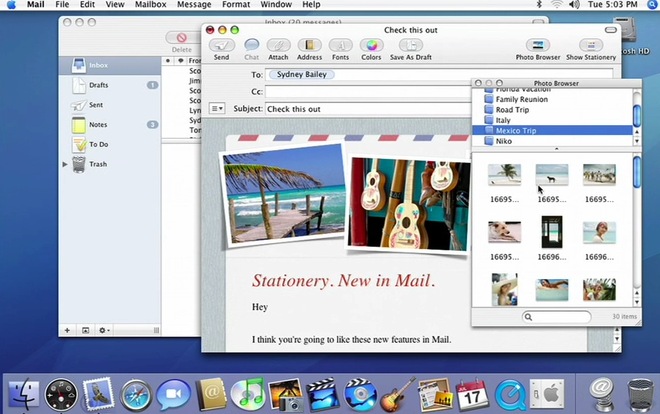Open iTunes in the Dock

(x=248, y=395)
